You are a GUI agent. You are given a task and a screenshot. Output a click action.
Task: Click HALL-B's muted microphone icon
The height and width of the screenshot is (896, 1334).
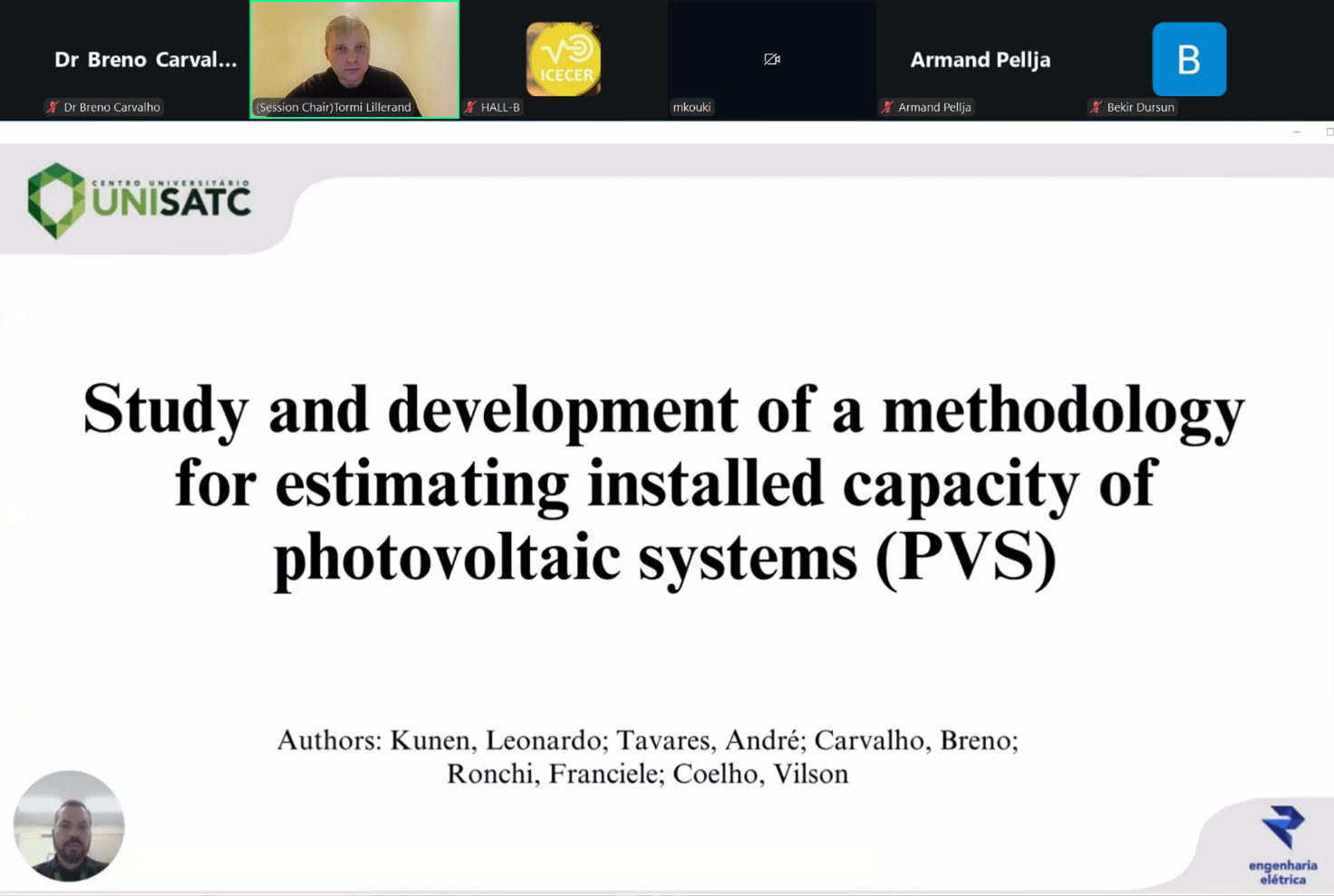point(470,107)
